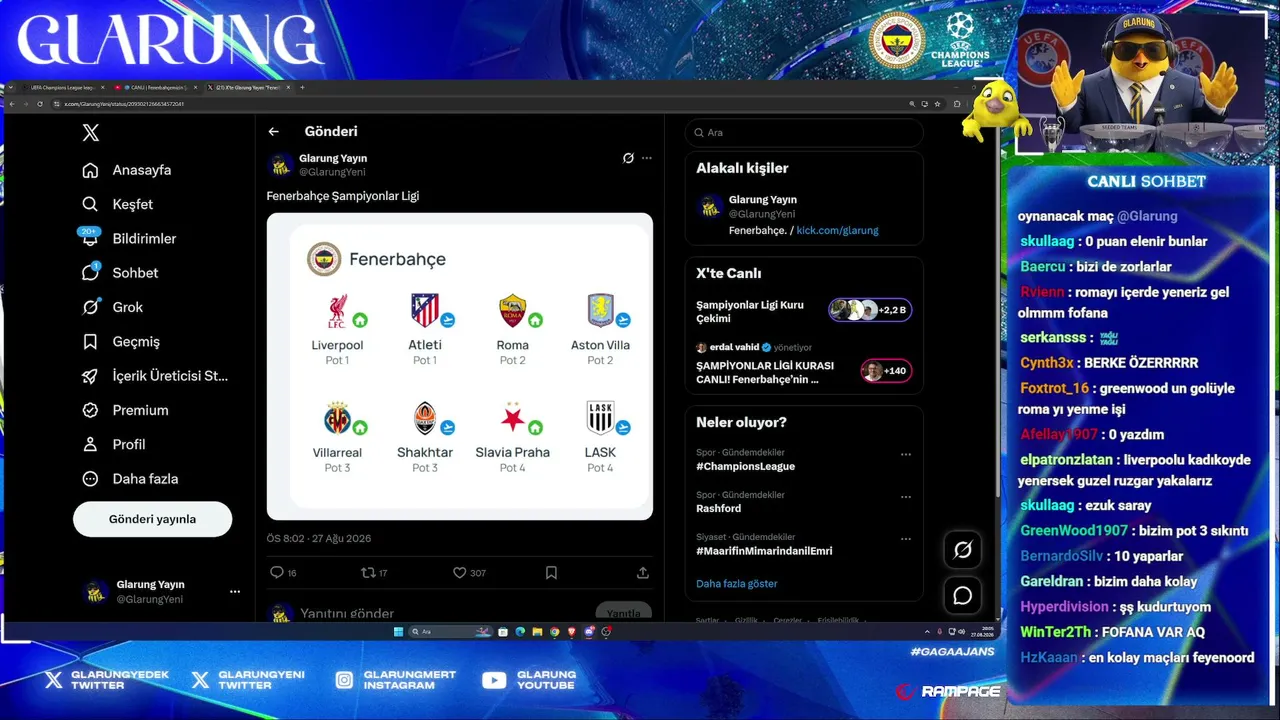Click Daha fazla göster link
Screen dimensions: 1280x720
coord(737,583)
